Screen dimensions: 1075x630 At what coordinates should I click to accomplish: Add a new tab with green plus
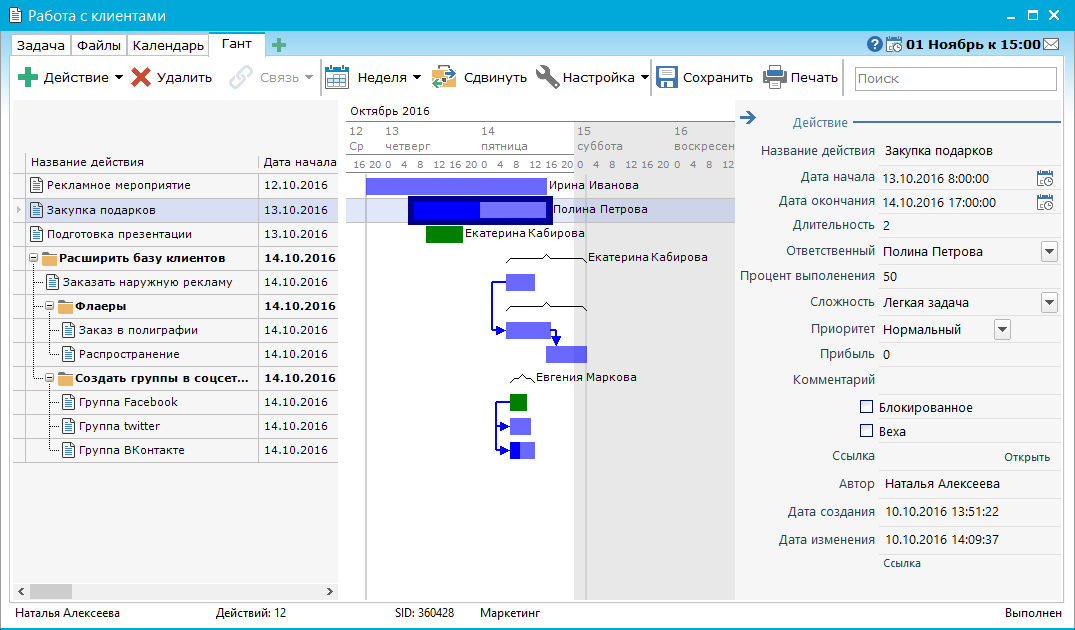click(278, 45)
